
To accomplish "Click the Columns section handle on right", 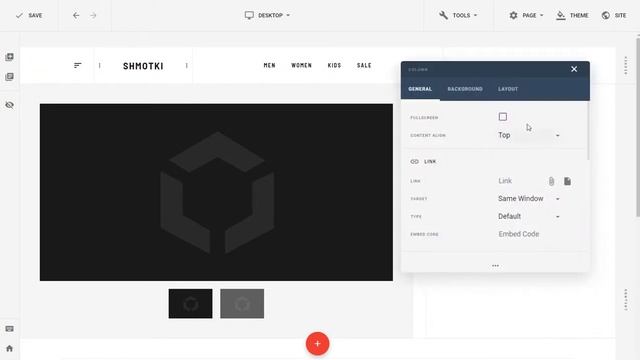I will pyautogui.click(x=626, y=300).
